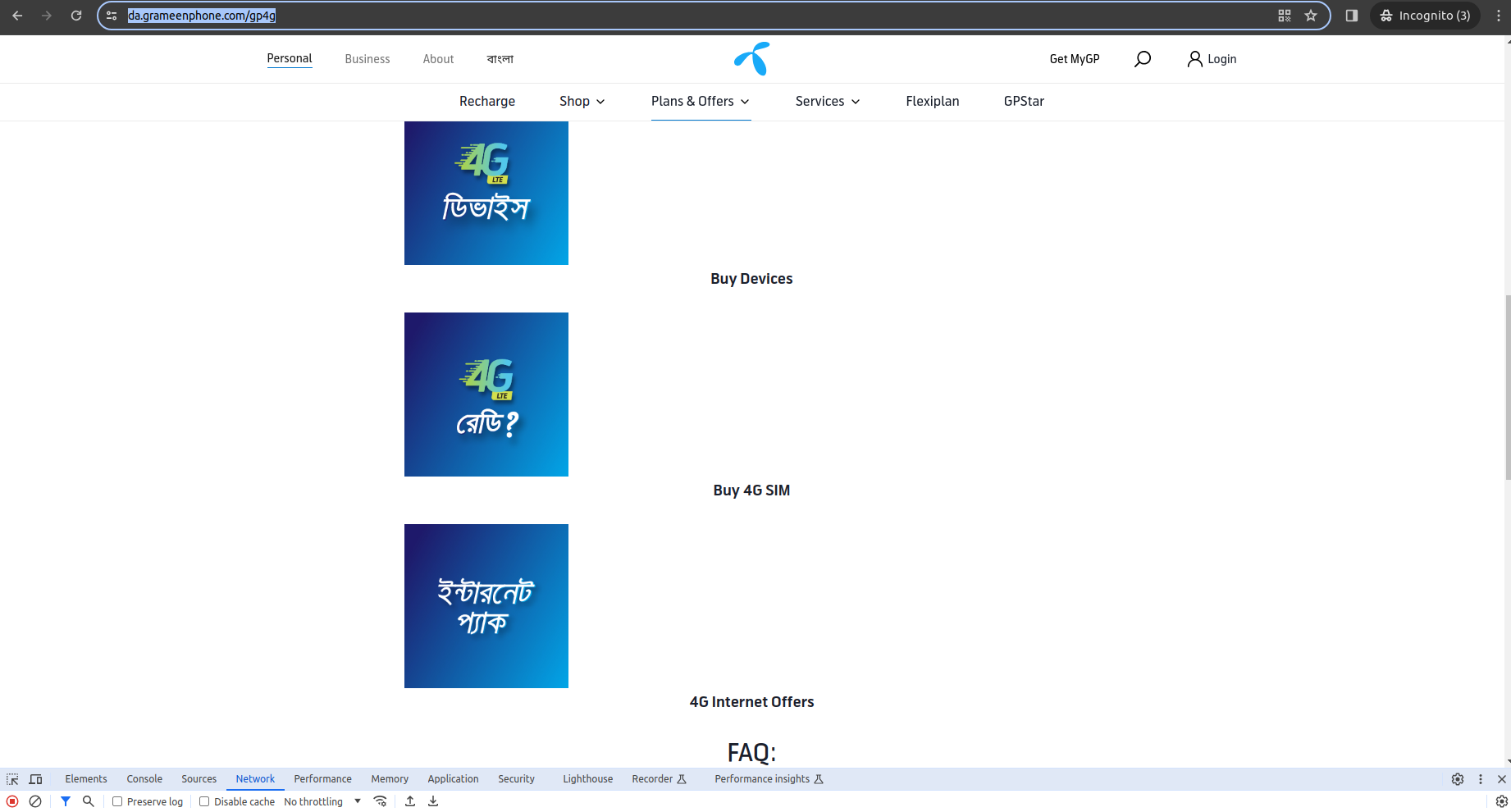Screen dimensions: 1511x812
Task: Click the 4G ডিভাইস thumbnail image
Action: 486,193
